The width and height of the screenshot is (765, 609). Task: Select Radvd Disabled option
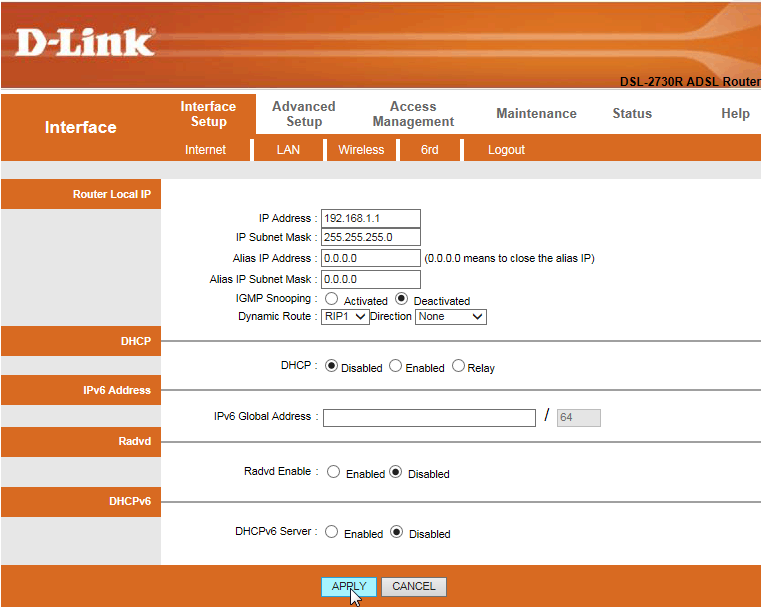pos(396,472)
